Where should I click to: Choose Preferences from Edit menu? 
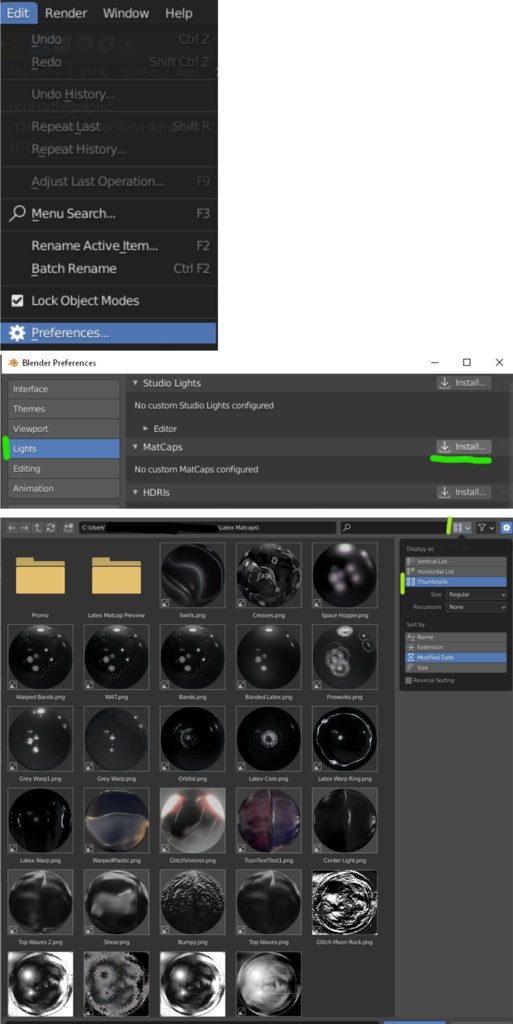tap(108, 333)
